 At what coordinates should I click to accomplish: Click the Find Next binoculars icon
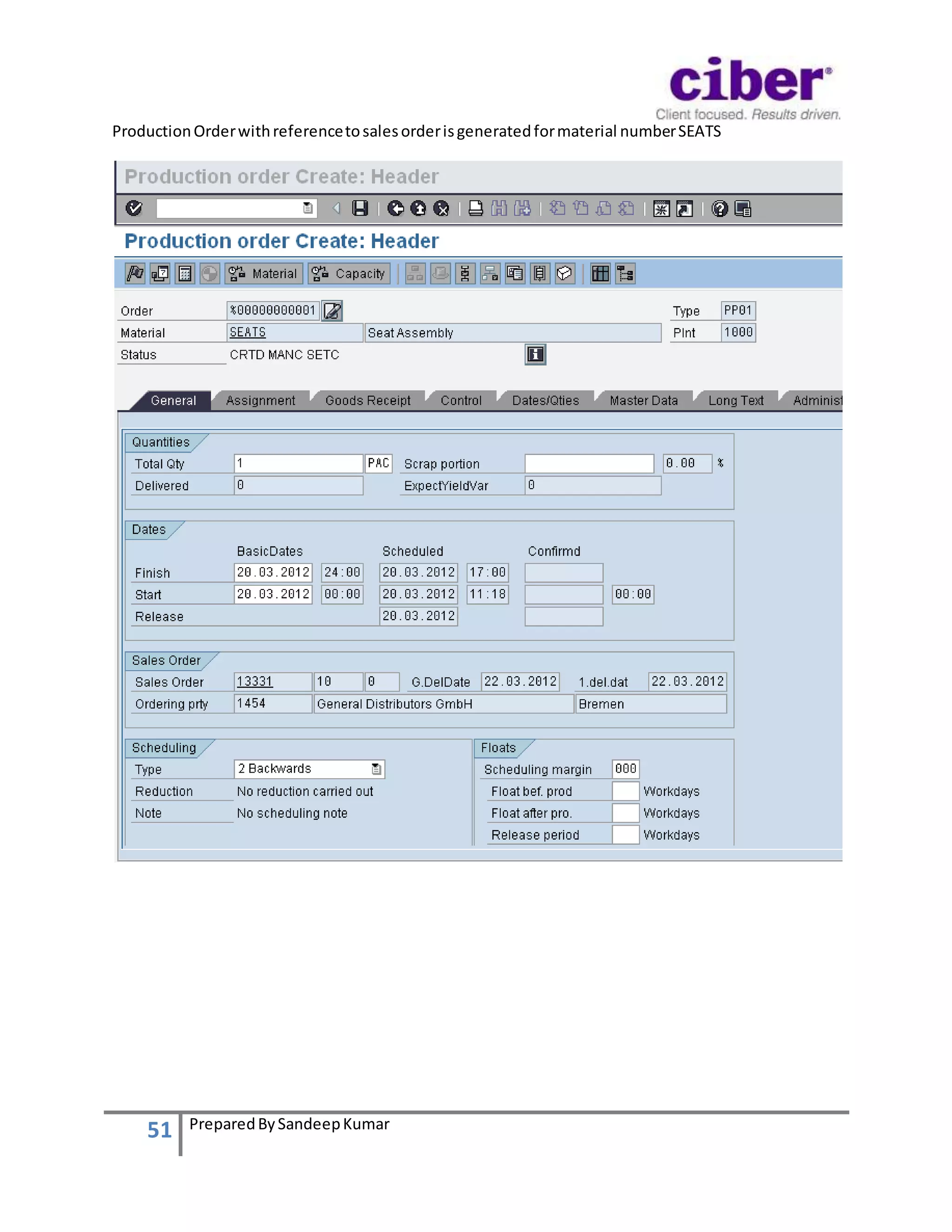(x=522, y=209)
